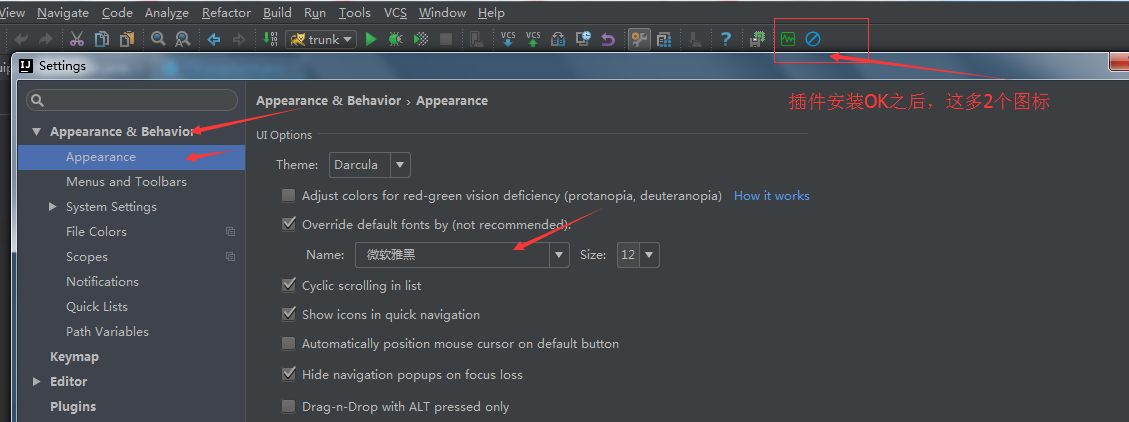This screenshot has width=1129, height=422.
Task: Open Find with the magnifier icon
Action: pyautogui.click(x=158, y=39)
